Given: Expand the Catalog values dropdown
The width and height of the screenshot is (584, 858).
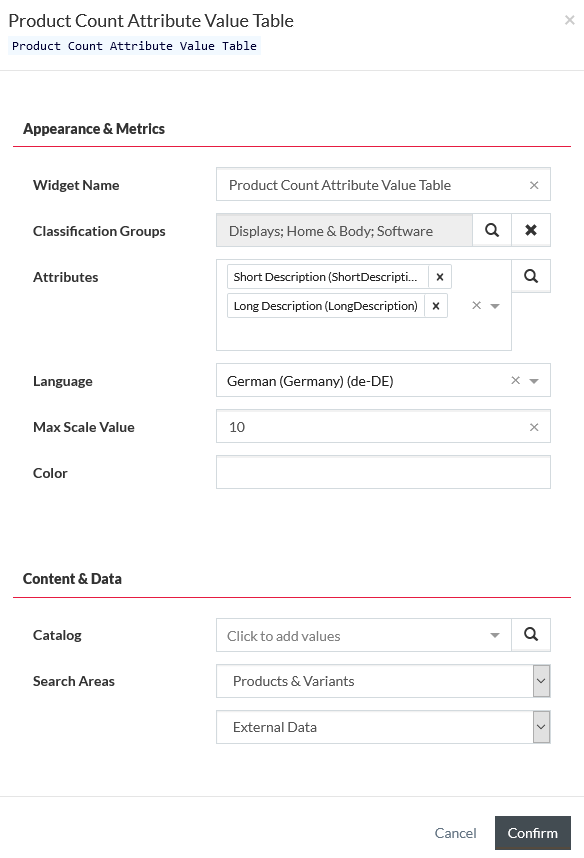Looking at the screenshot, I should pos(495,635).
